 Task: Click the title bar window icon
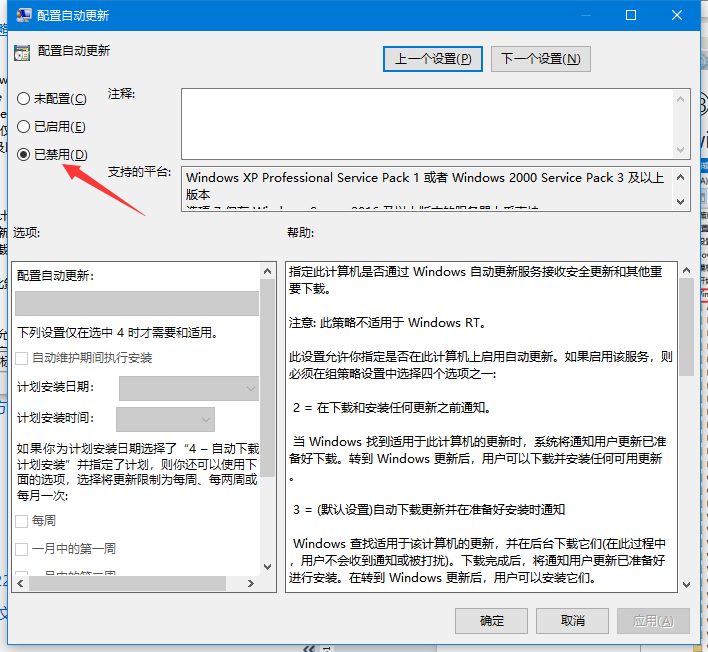pyautogui.click(x=21, y=16)
